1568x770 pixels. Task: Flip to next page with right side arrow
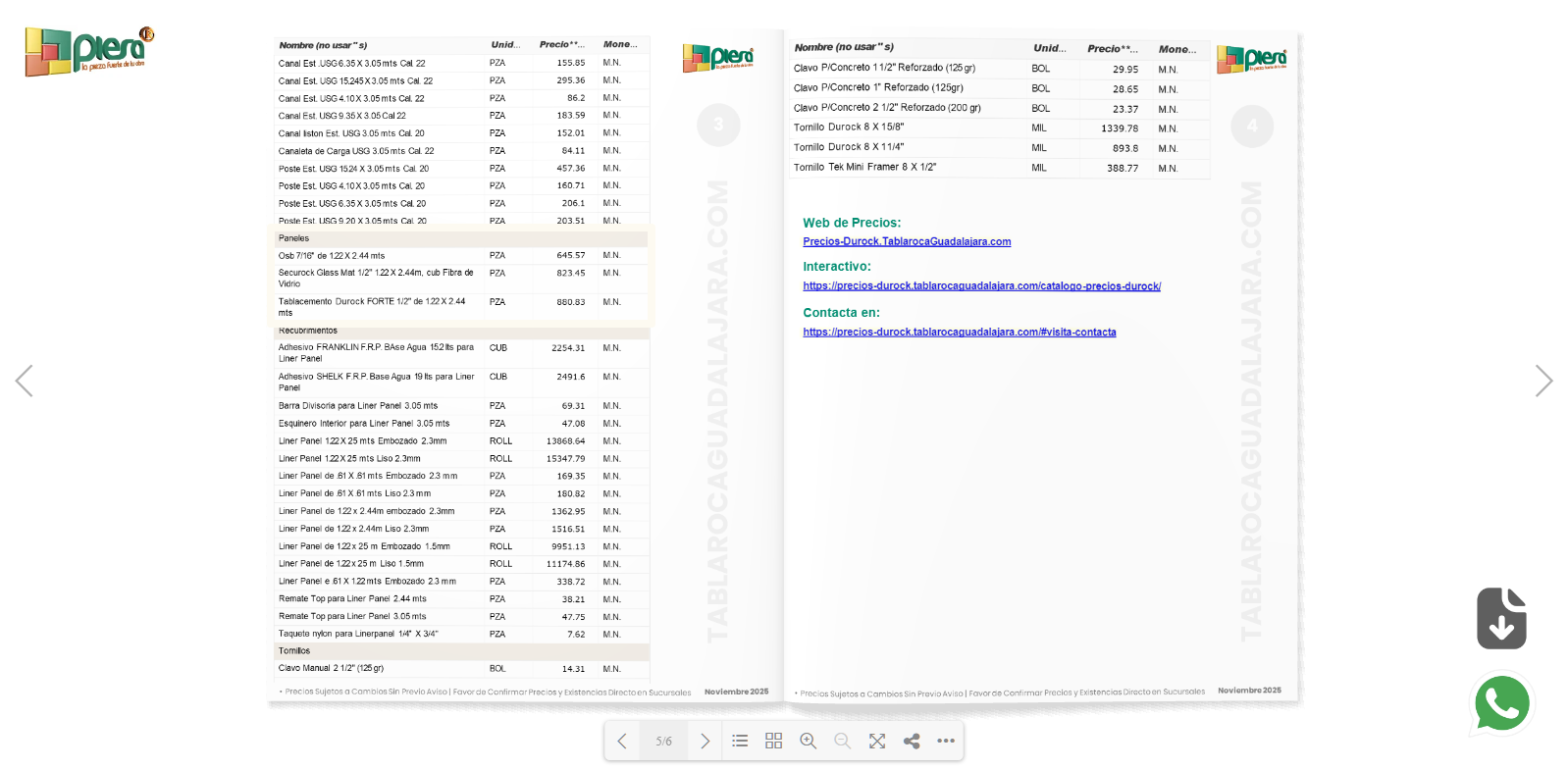pos(1543,381)
